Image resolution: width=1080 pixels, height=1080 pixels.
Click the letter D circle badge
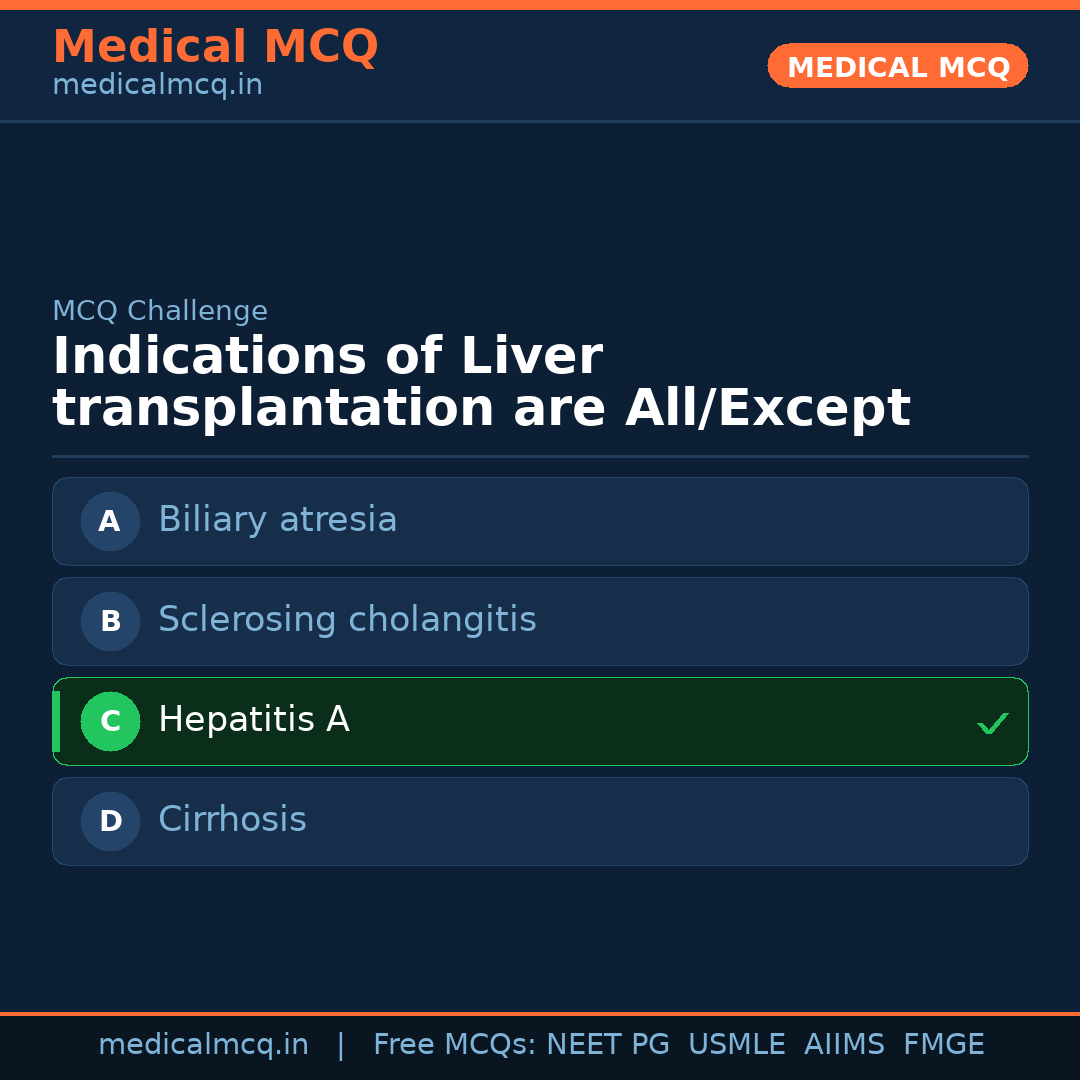point(110,821)
